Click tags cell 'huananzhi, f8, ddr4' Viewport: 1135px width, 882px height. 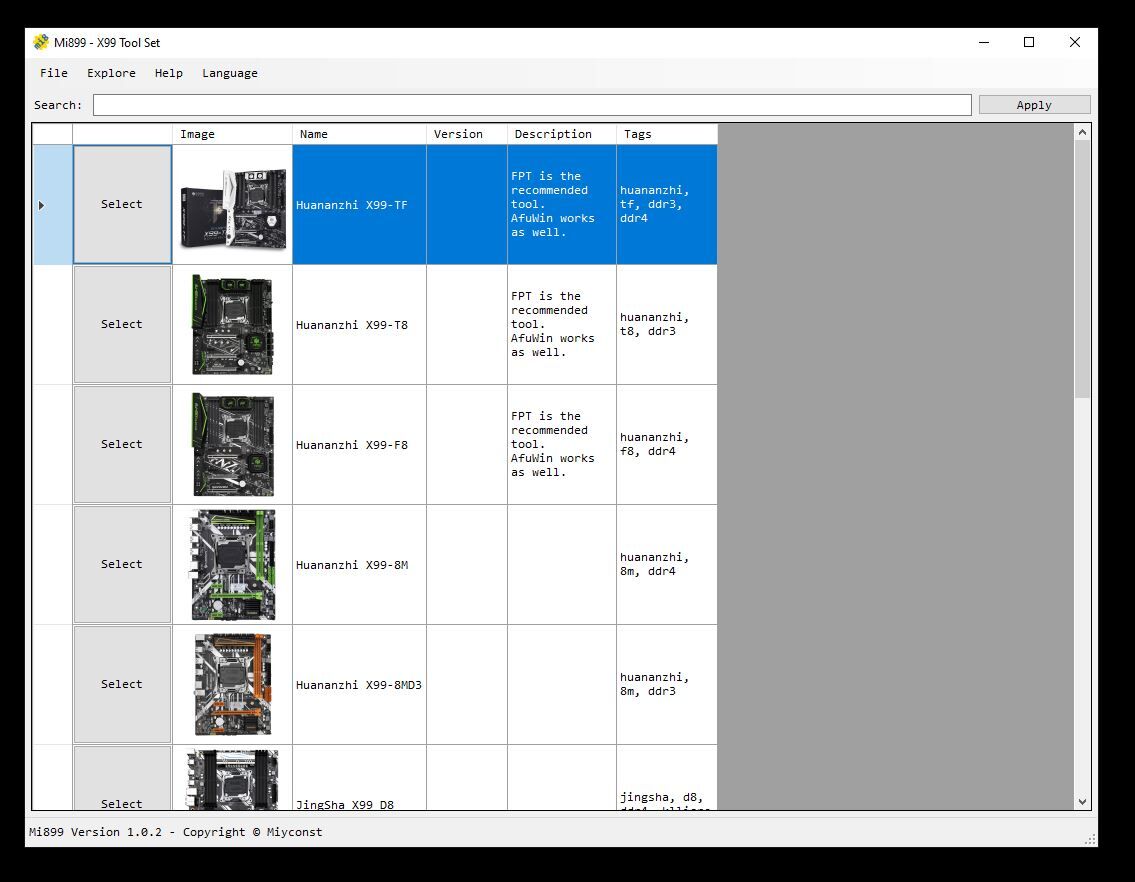click(667, 445)
